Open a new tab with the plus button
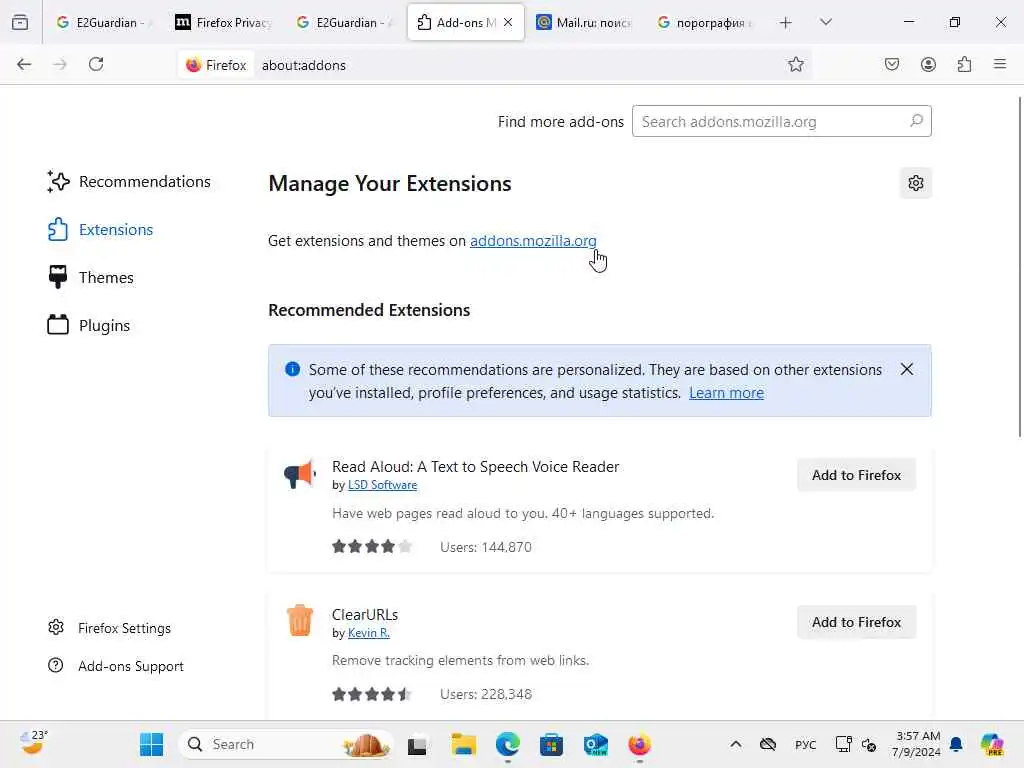 (x=786, y=23)
